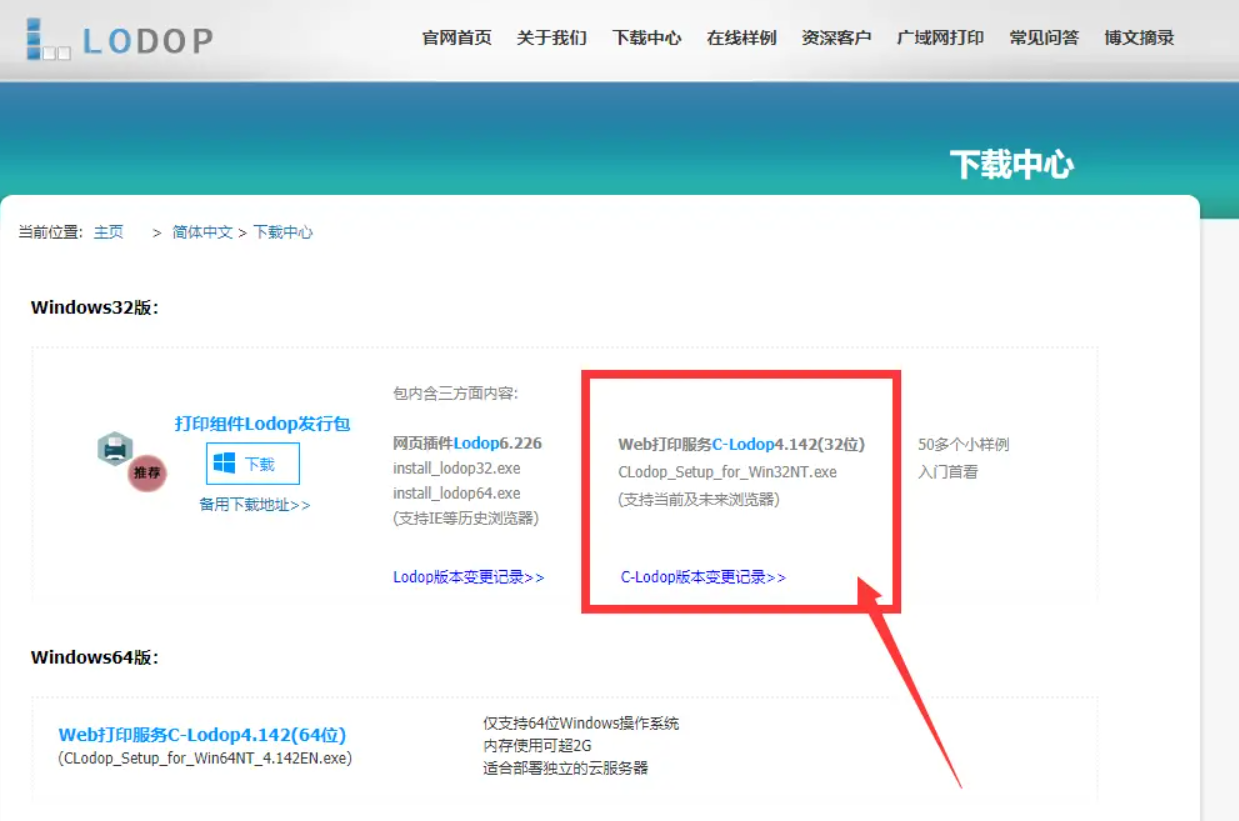This screenshot has height=821, width=1239.
Task: Select CLodop_Setup_for_Win64NT_4.142EN.exe text
Action: pyautogui.click(x=205, y=758)
